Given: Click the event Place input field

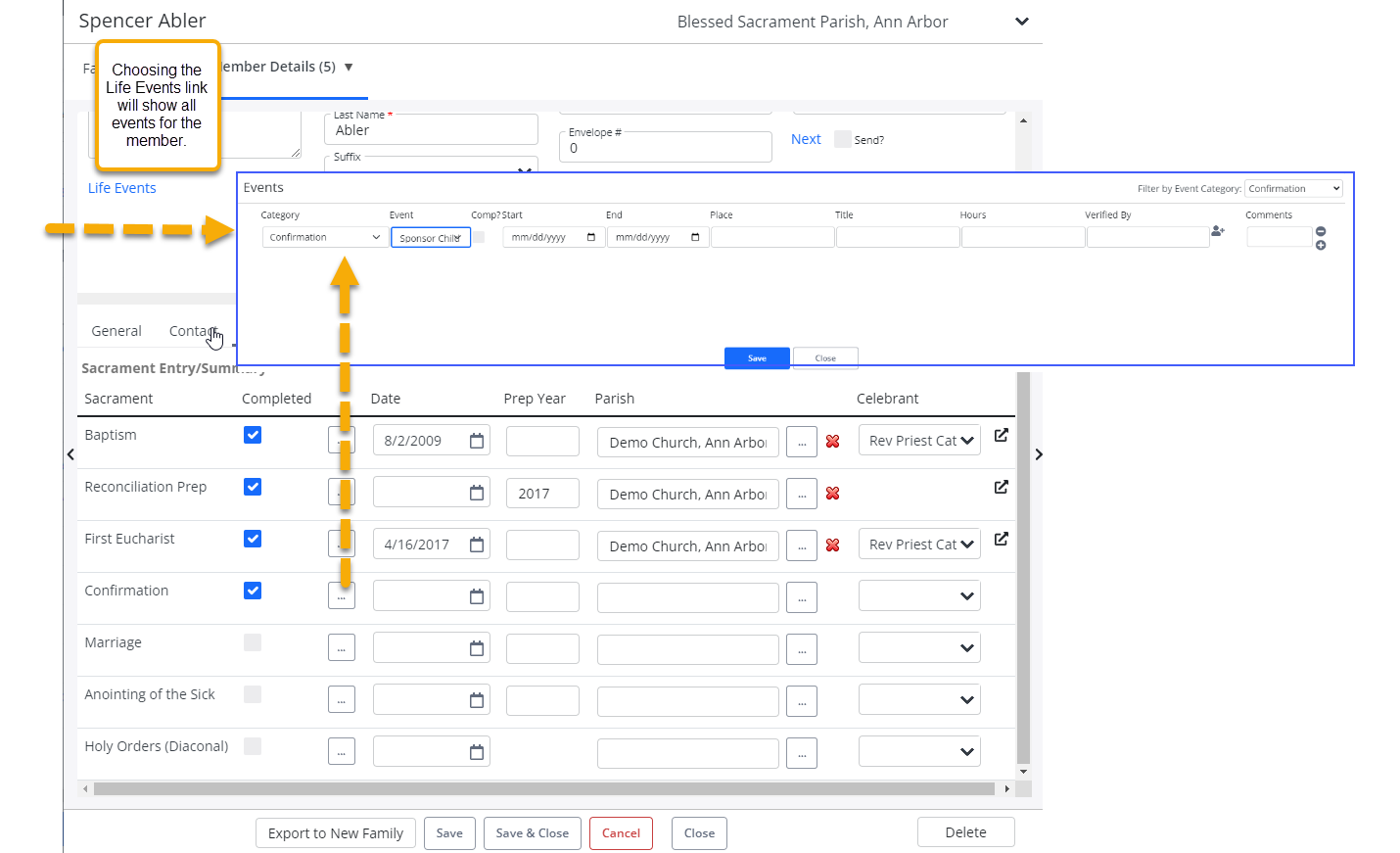Looking at the screenshot, I should (x=772, y=237).
